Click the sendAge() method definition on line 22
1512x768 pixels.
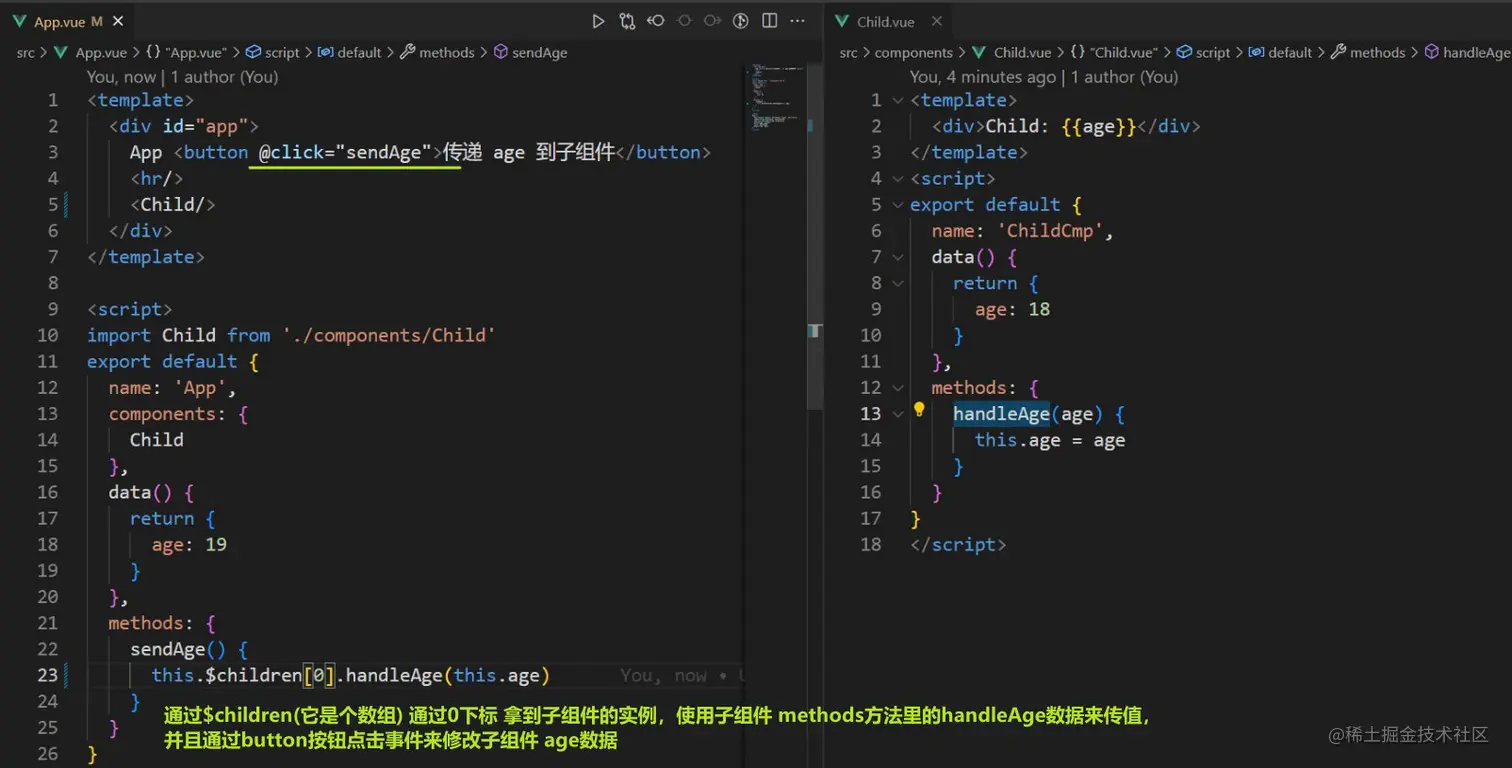tap(189, 649)
